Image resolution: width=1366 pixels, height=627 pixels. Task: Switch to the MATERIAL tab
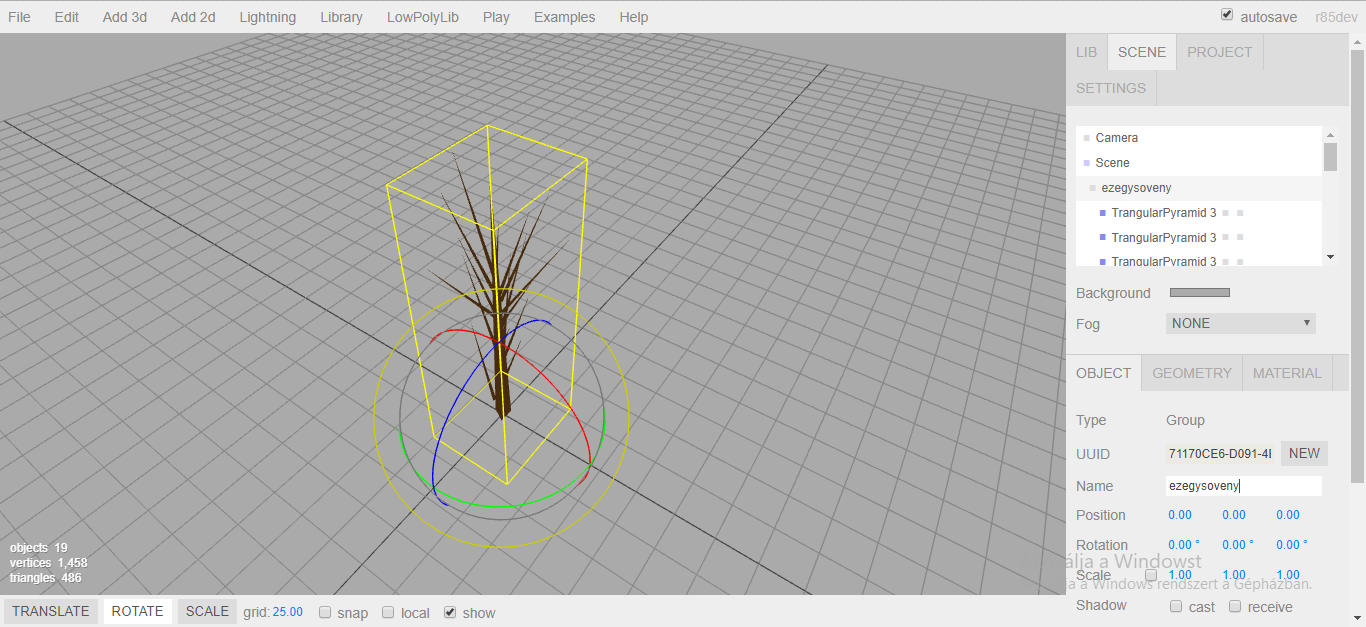click(1287, 373)
